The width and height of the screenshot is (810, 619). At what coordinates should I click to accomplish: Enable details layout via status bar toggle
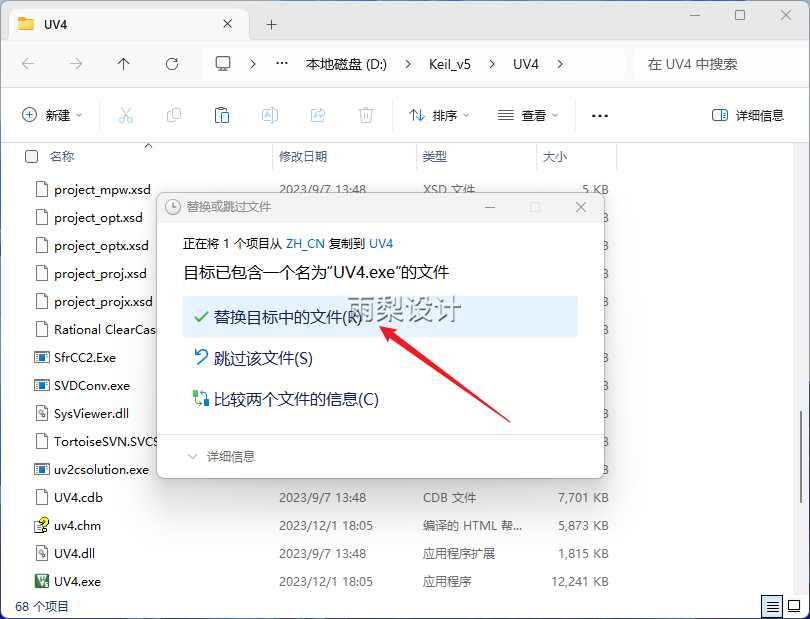tap(771, 606)
